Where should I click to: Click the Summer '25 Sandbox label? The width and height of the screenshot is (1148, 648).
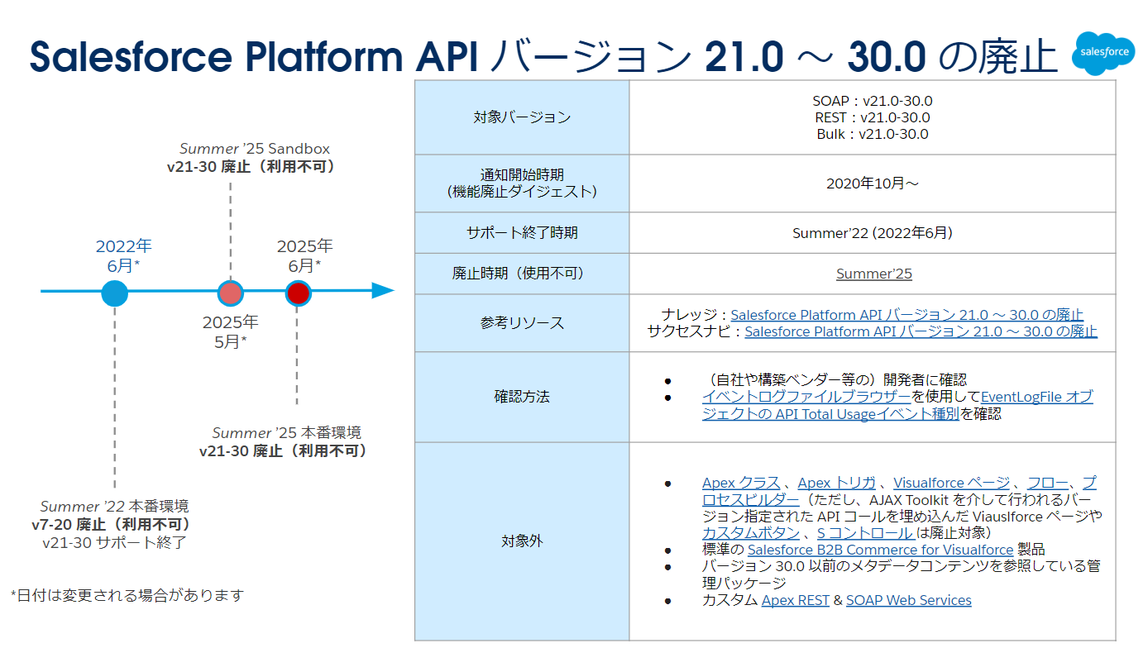pos(254,149)
